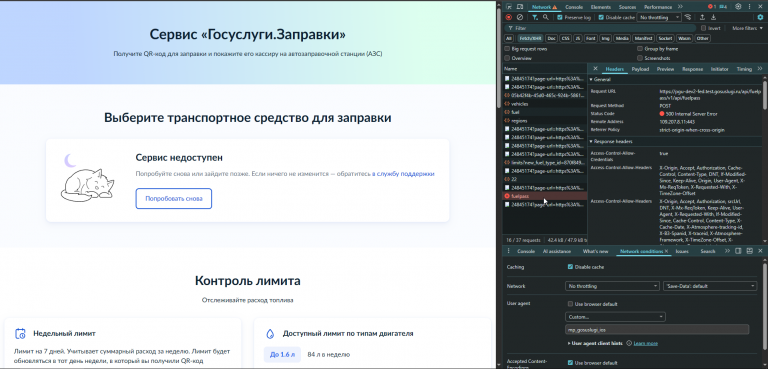This screenshot has width=768, height=369.
Task: Switch to the Payload tab
Action: (640, 69)
